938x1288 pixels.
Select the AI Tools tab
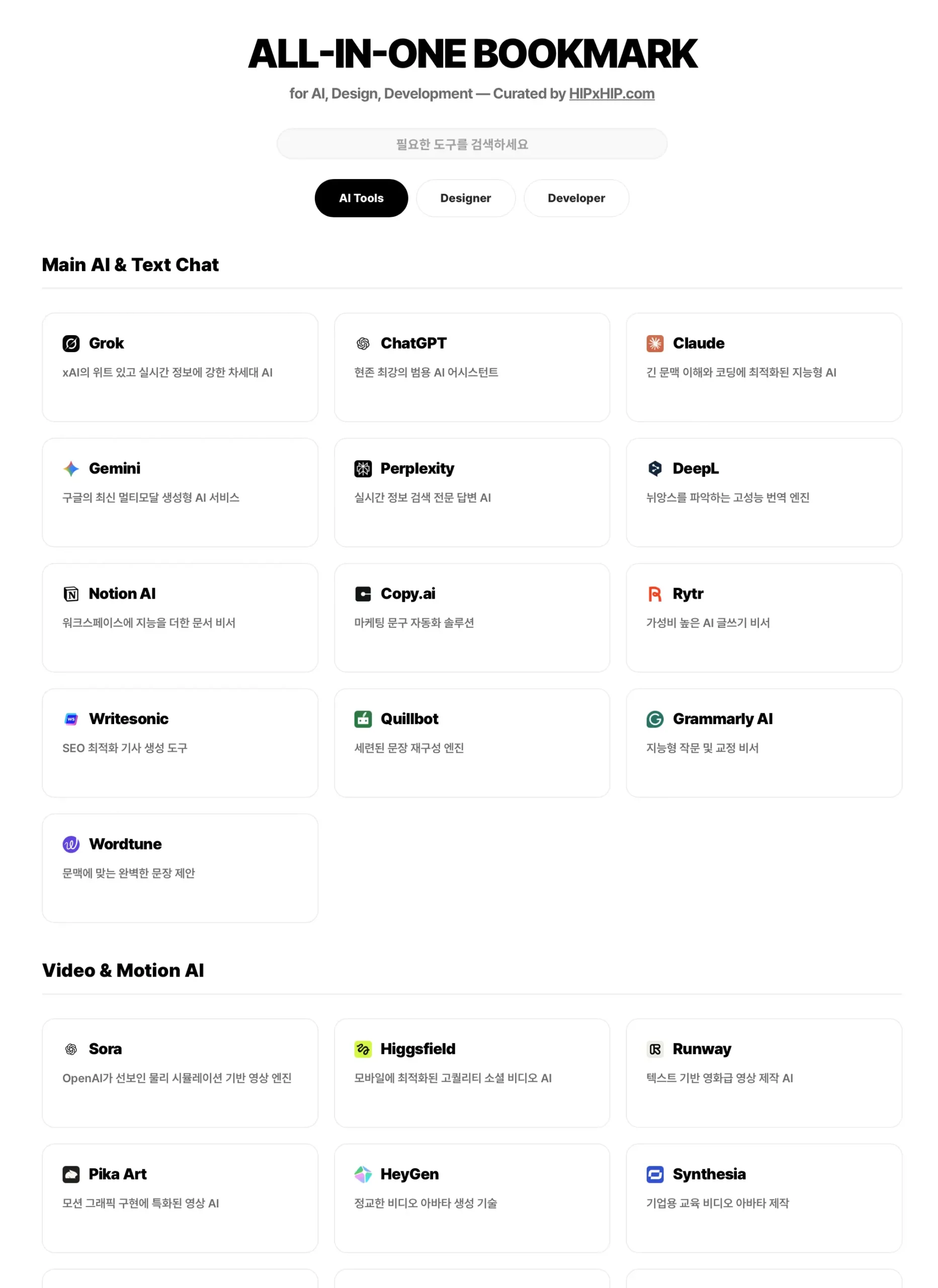tap(361, 198)
